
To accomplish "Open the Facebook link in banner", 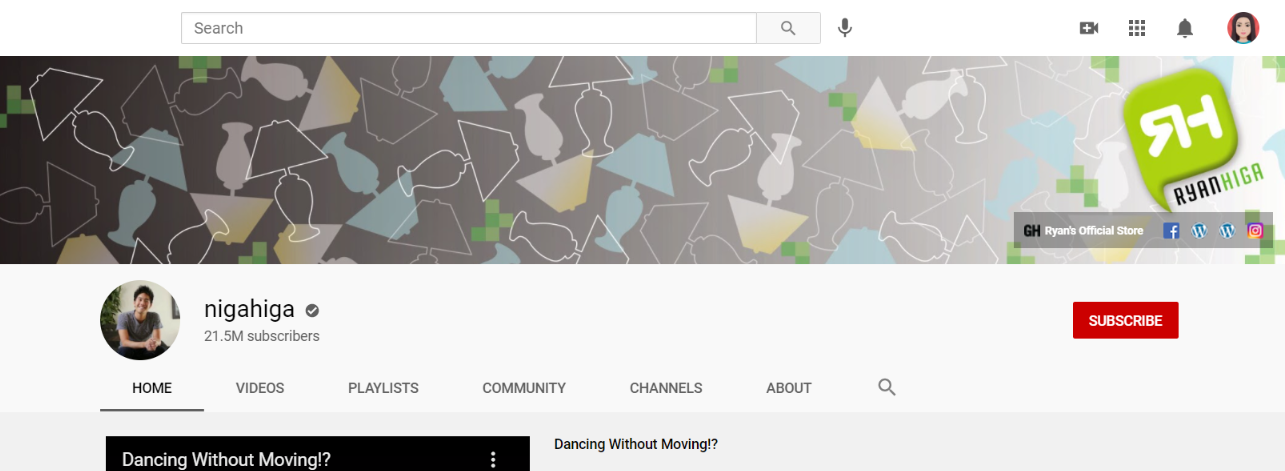I will (1172, 231).
